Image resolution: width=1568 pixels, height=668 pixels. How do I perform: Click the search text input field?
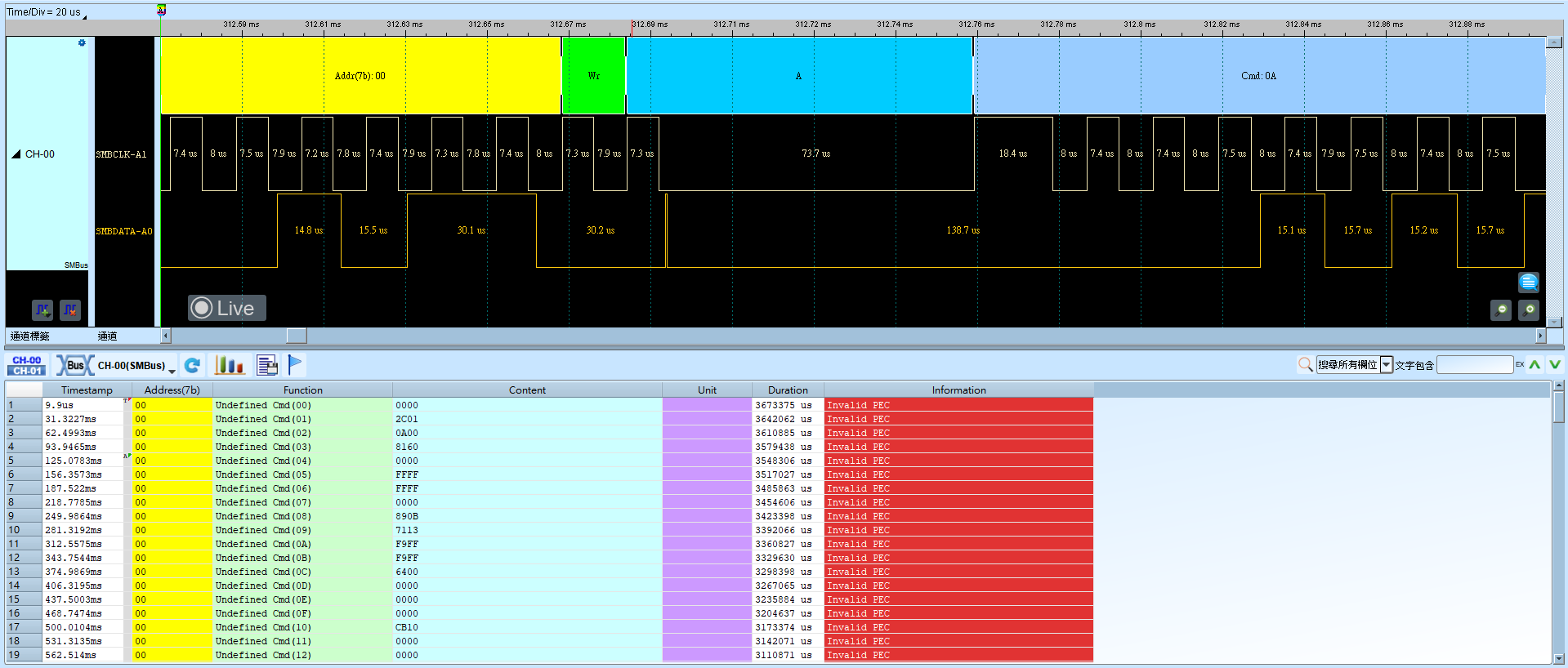[x=1475, y=365]
